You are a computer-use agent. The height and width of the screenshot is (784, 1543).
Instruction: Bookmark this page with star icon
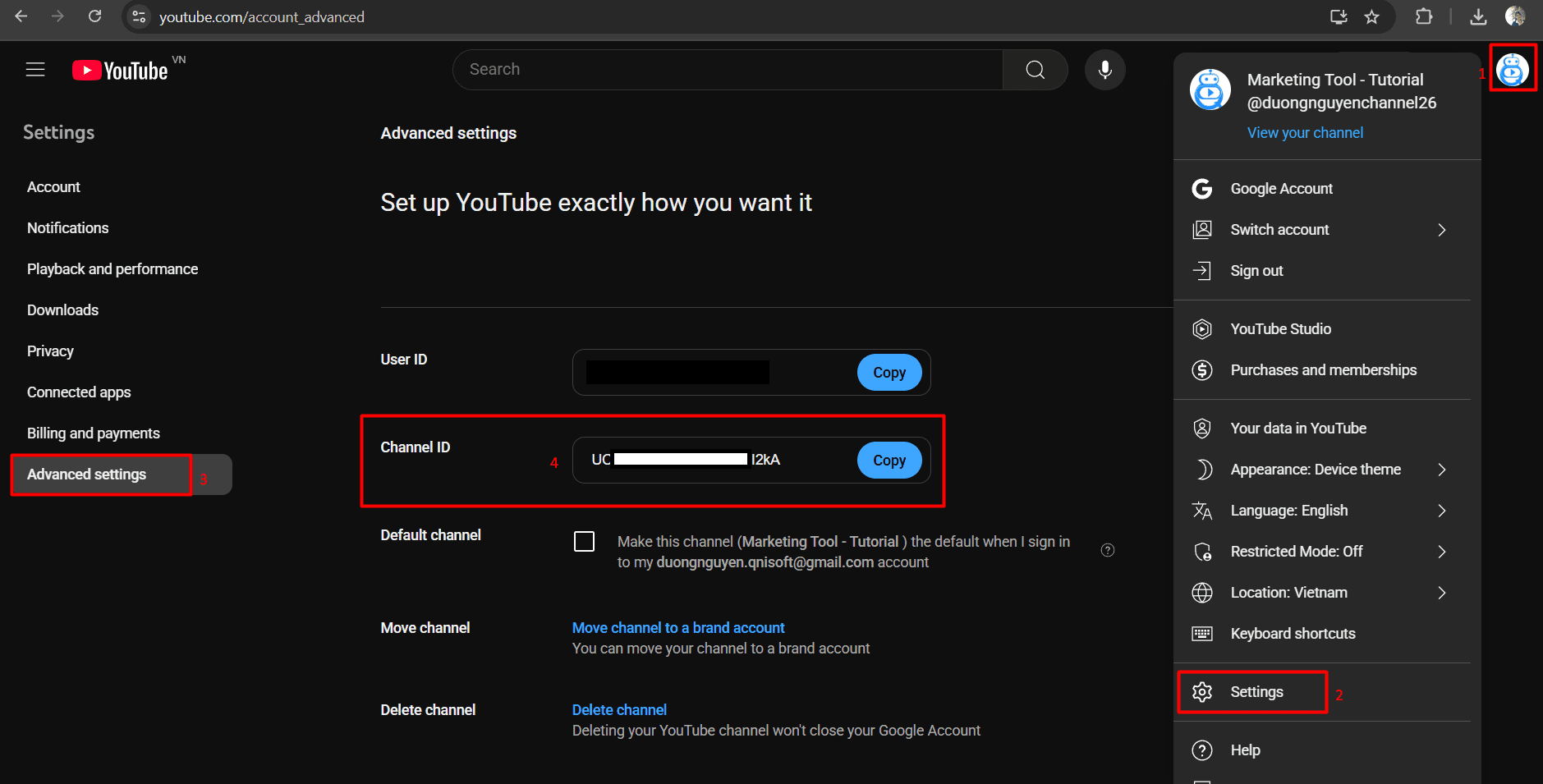pyautogui.click(x=1371, y=16)
